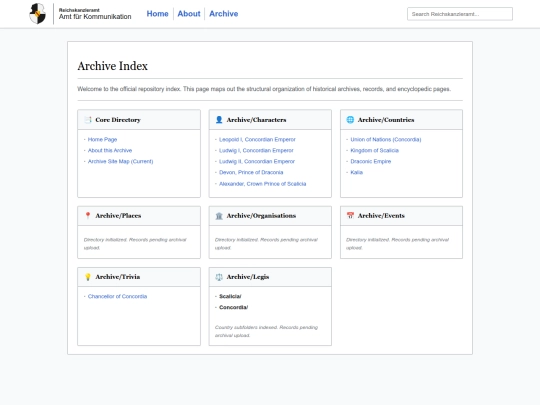Open Union of Nations (Concordia) link
The width and height of the screenshot is (540, 405).
point(386,139)
